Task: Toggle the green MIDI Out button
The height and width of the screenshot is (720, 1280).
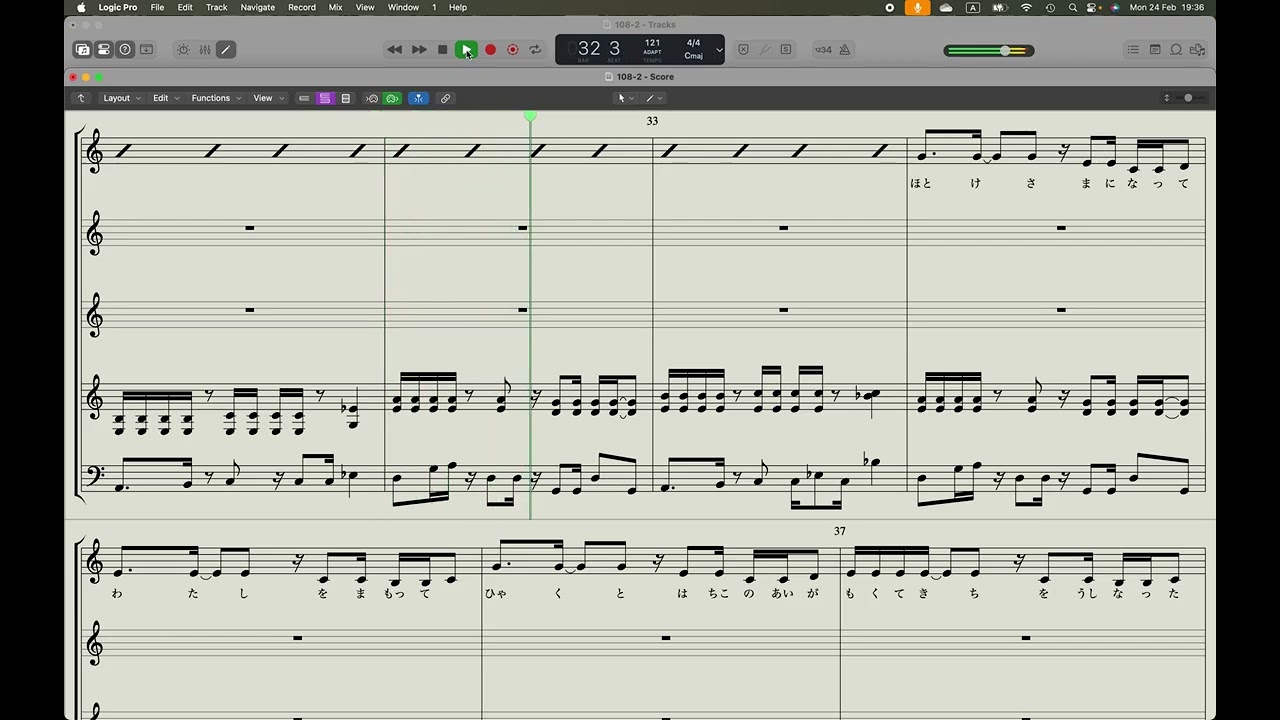Action: [x=392, y=98]
